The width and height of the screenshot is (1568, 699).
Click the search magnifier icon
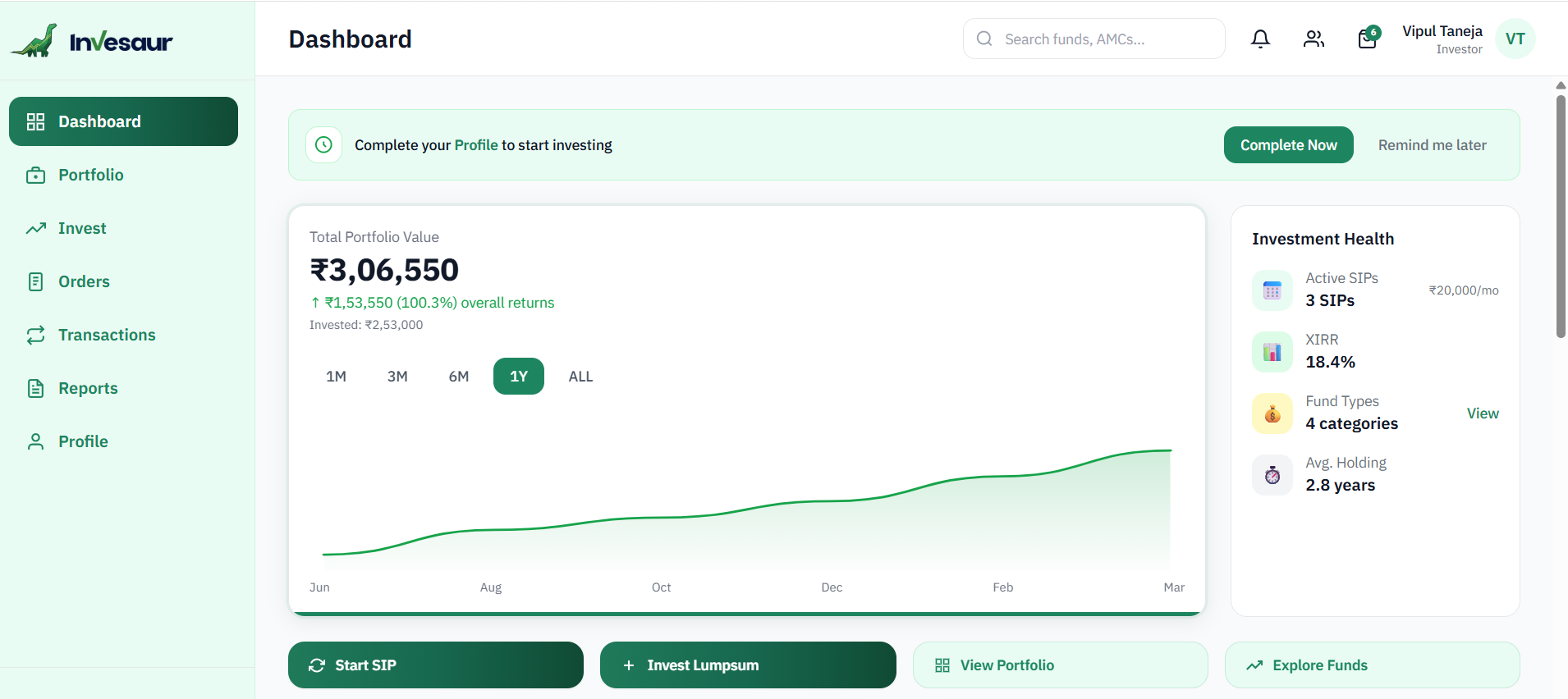point(984,39)
